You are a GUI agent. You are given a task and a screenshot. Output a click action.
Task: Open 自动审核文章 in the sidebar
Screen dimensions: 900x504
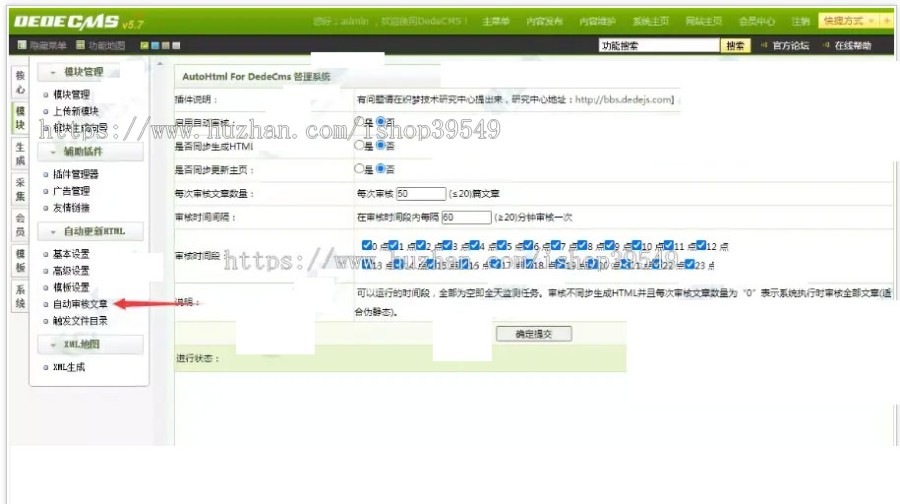click(x=80, y=304)
